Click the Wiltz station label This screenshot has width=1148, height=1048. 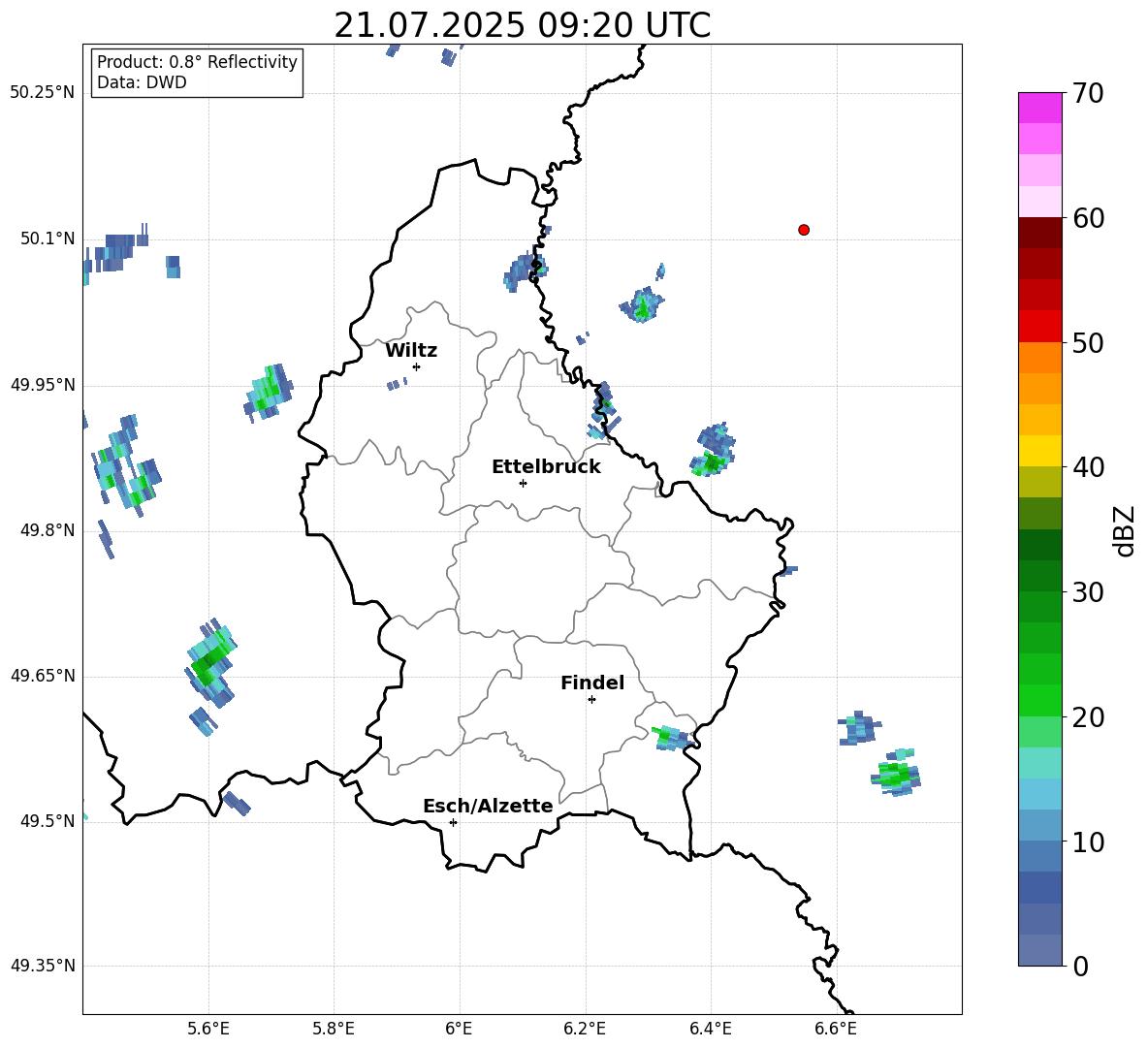[411, 351]
